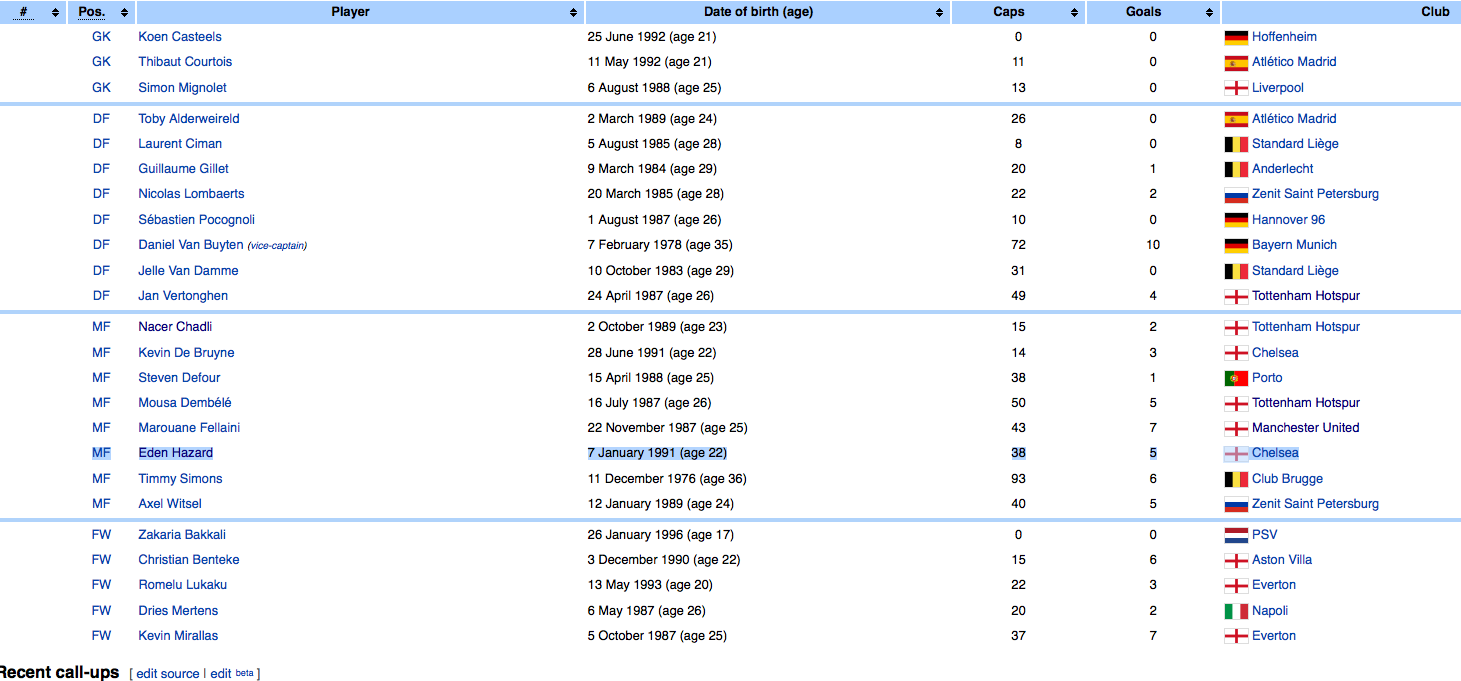Follow the Zakaria Bakkali link
The image size is (1461, 681).
click(182, 535)
